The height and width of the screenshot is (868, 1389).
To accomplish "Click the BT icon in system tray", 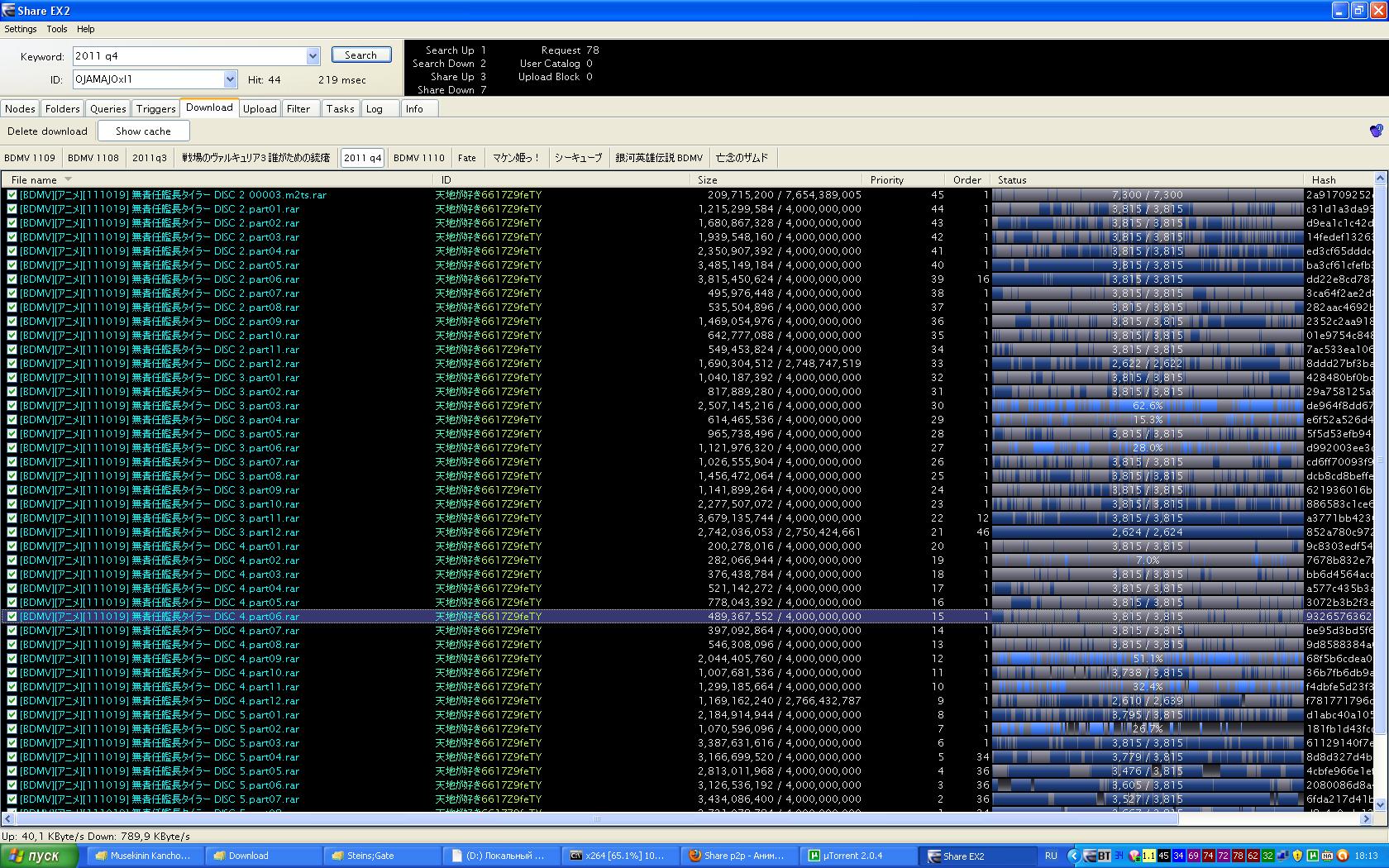I will (1104, 856).
